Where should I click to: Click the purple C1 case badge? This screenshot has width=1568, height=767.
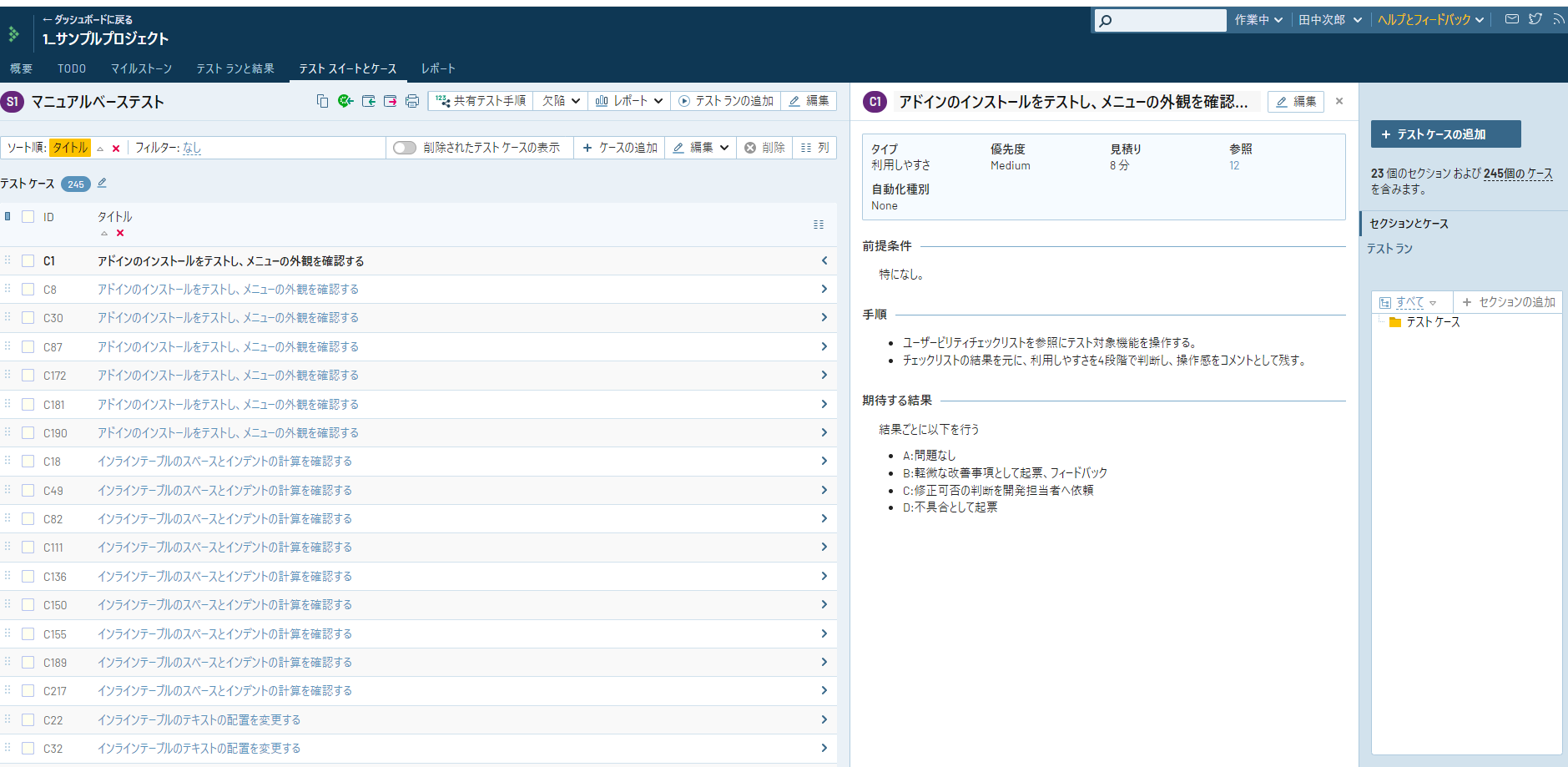click(x=875, y=102)
